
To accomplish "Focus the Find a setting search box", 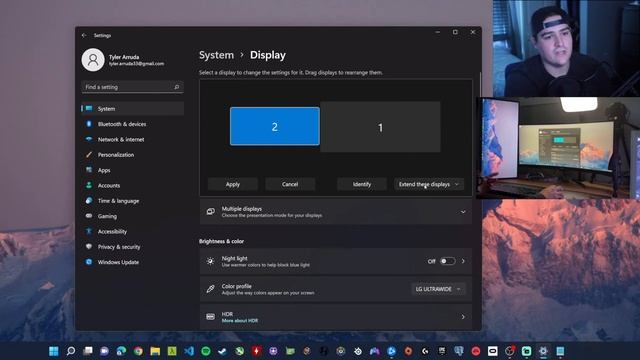I will coord(132,87).
